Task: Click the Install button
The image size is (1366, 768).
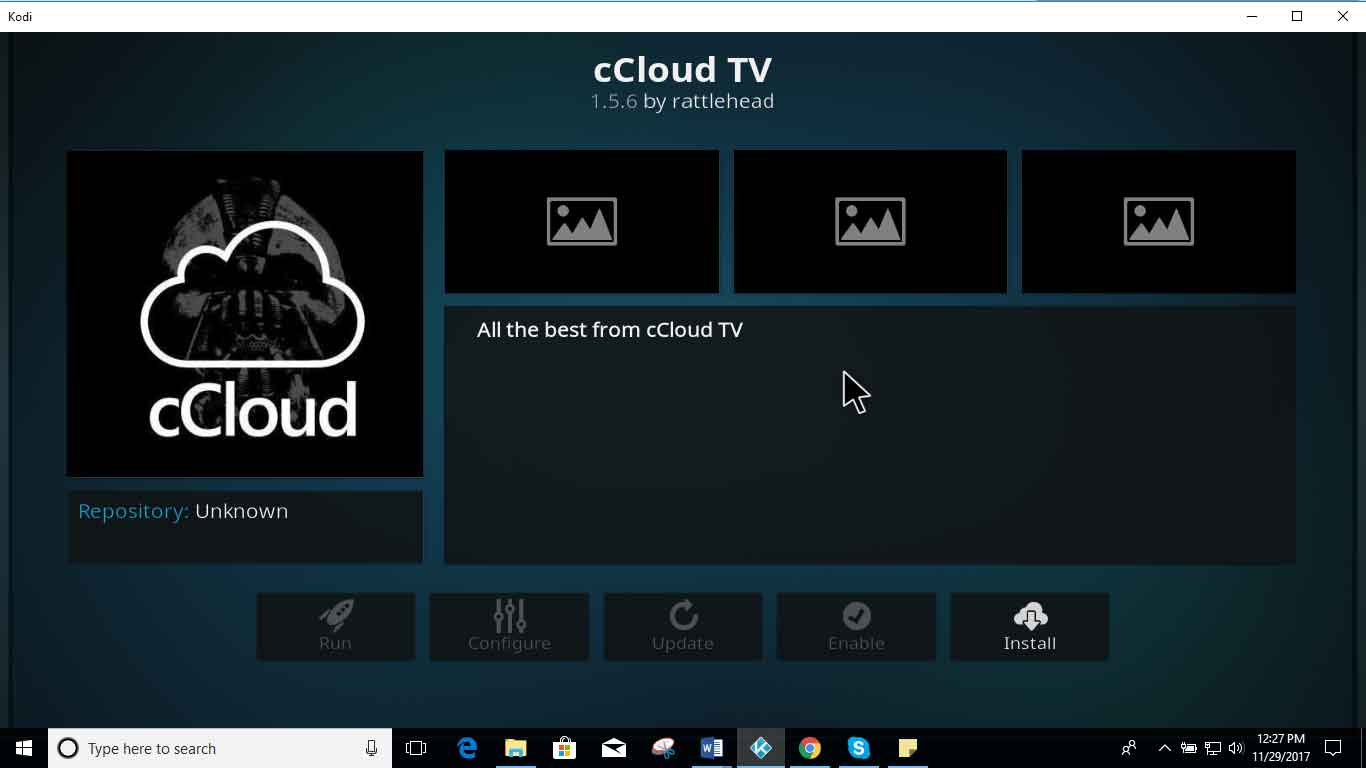Action: [x=1029, y=627]
